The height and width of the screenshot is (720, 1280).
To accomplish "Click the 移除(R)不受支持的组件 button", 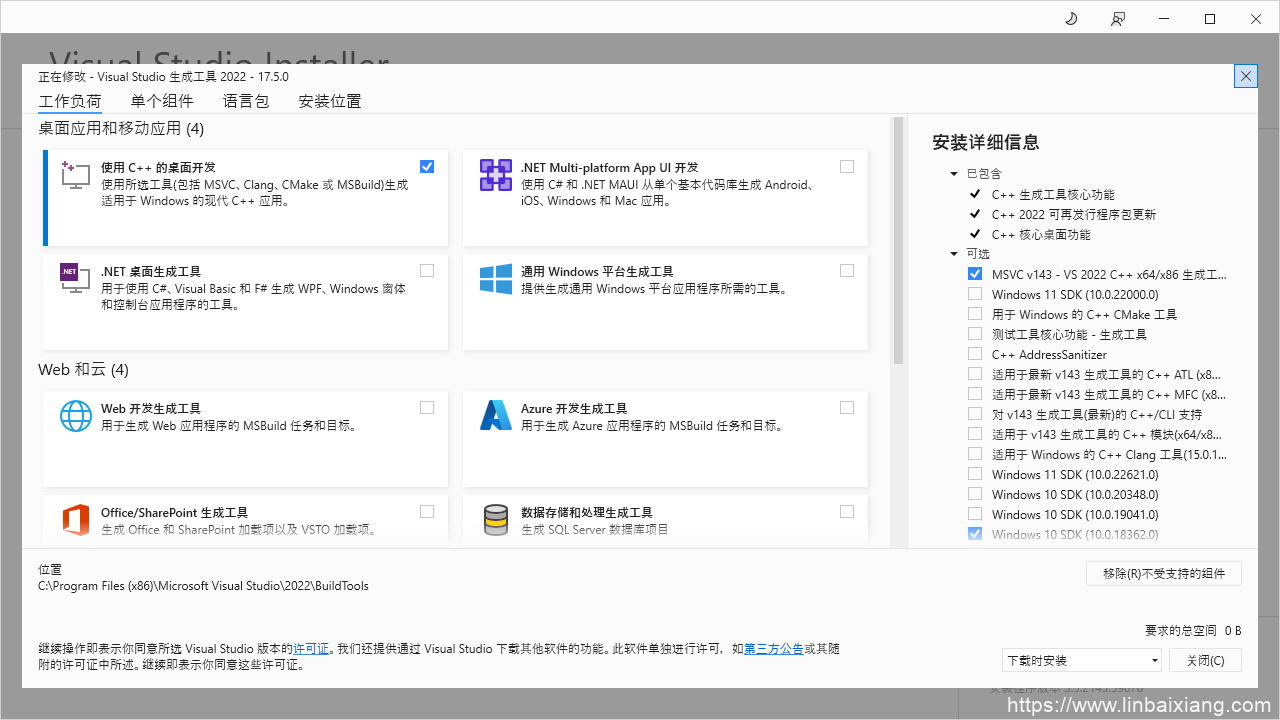I will (1163, 573).
